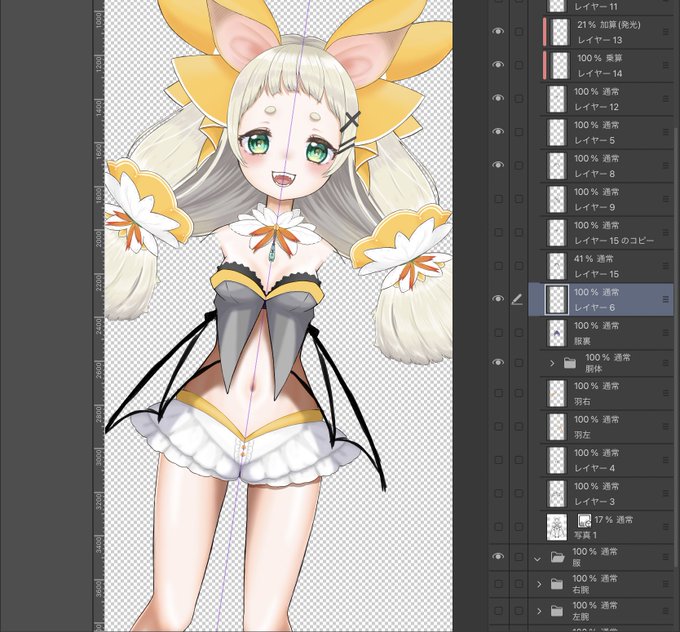The height and width of the screenshot is (632, 680).
Task: Click the grip handle icon of レイヤー 4
Action: (x=666, y=460)
